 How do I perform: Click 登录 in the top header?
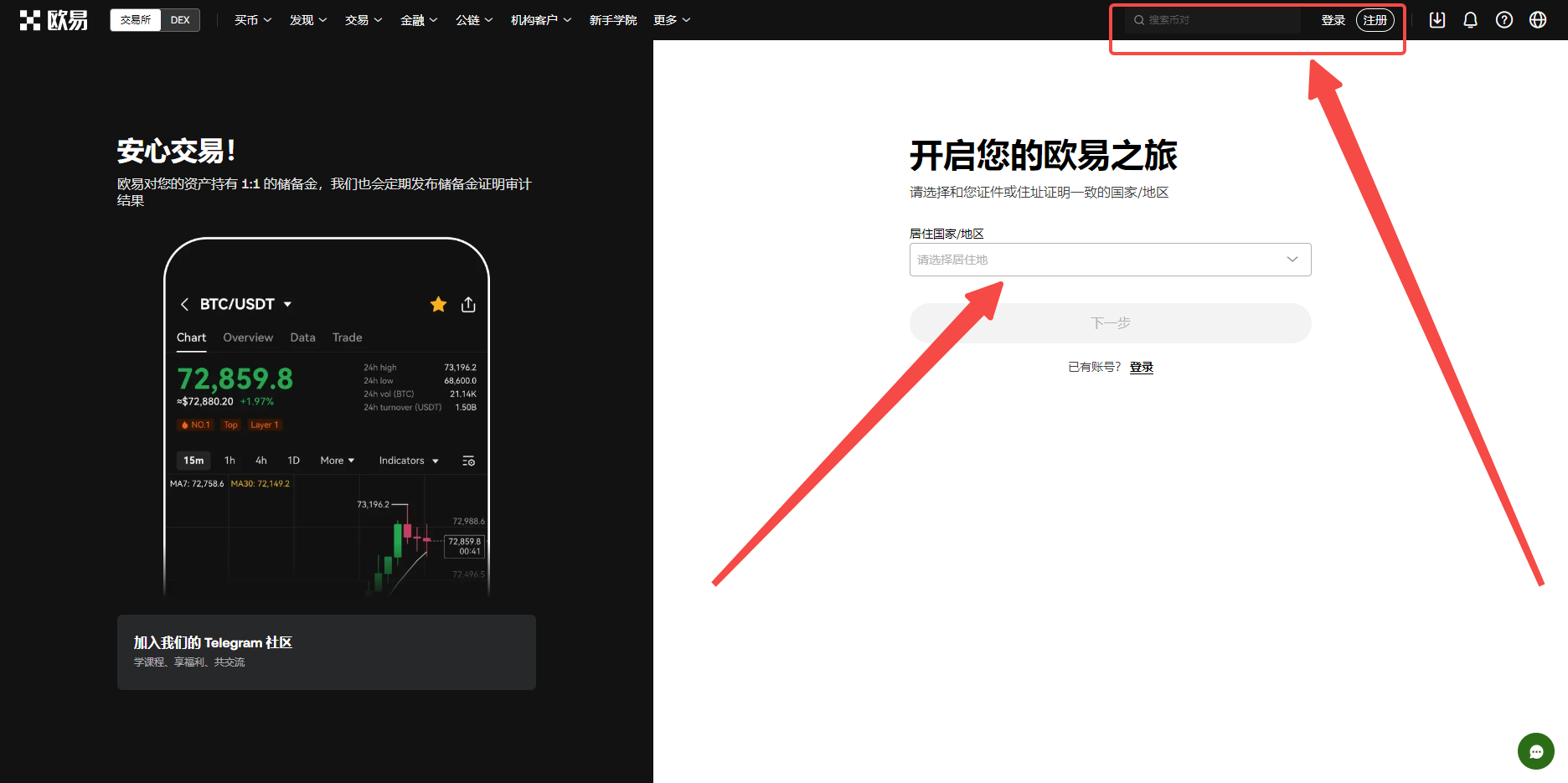point(1333,20)
